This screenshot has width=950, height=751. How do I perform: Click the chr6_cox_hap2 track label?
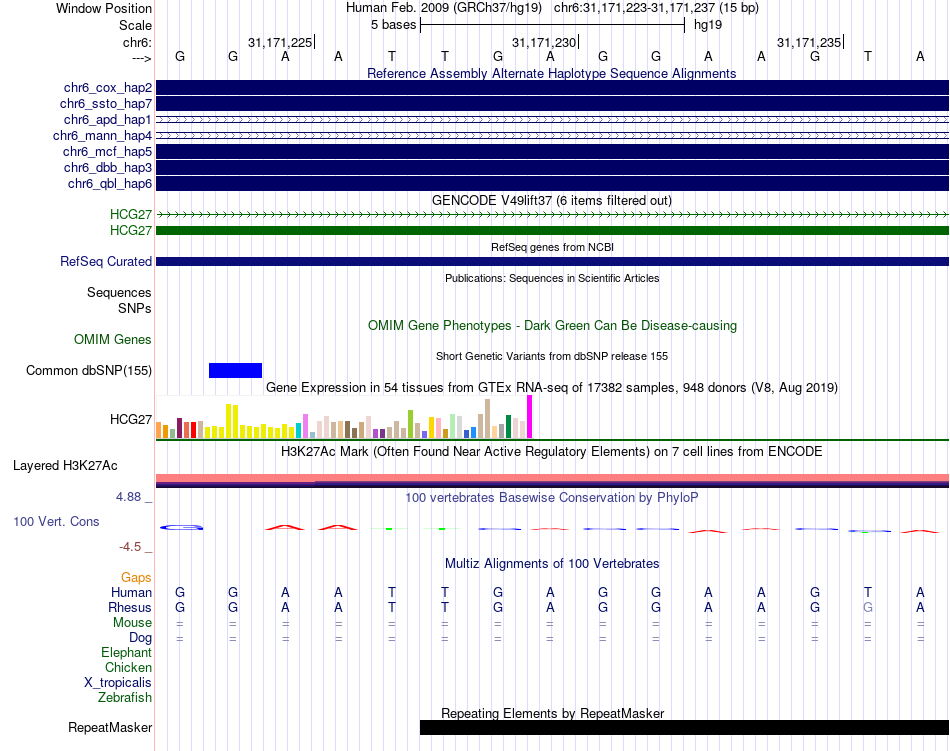point(108,88)
